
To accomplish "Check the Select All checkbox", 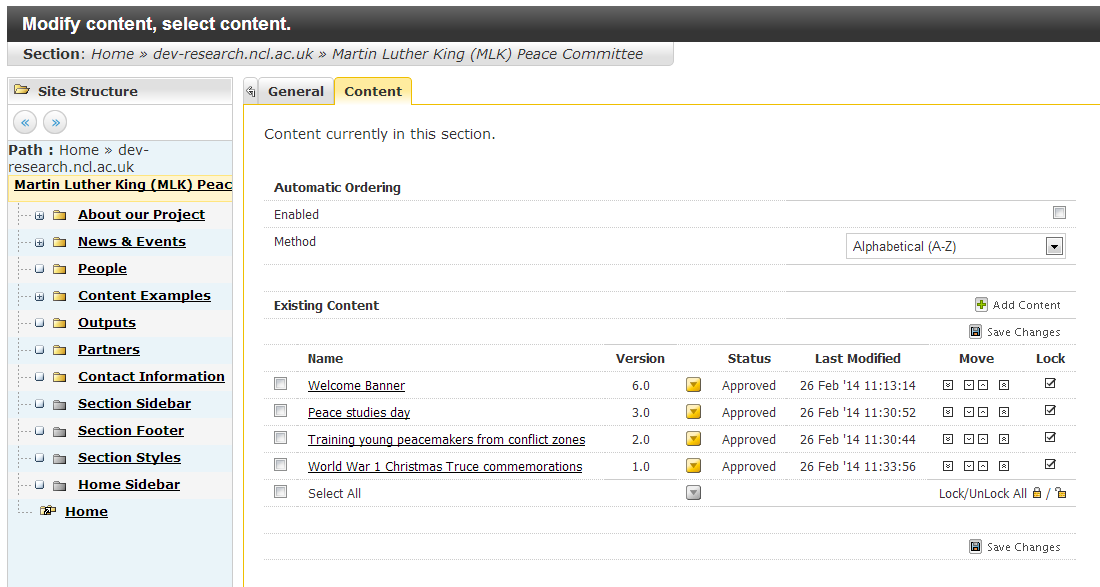I will [281, 492].
